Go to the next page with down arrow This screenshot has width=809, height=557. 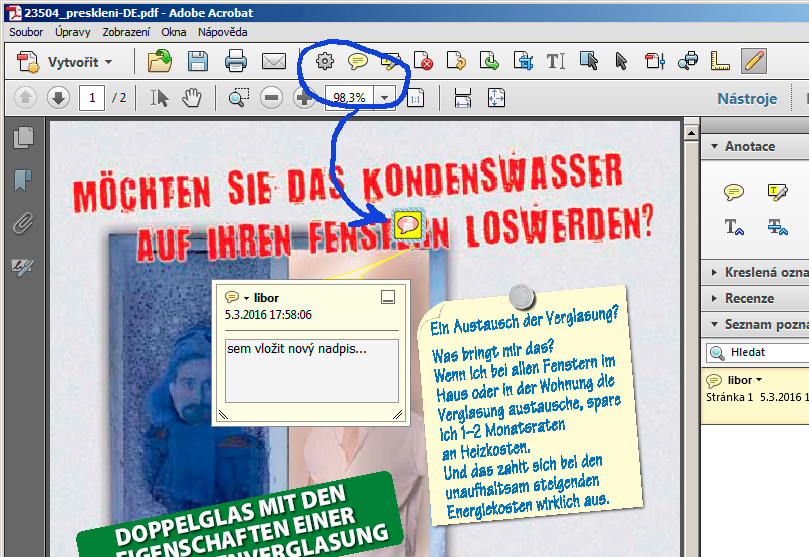[58, 98]
